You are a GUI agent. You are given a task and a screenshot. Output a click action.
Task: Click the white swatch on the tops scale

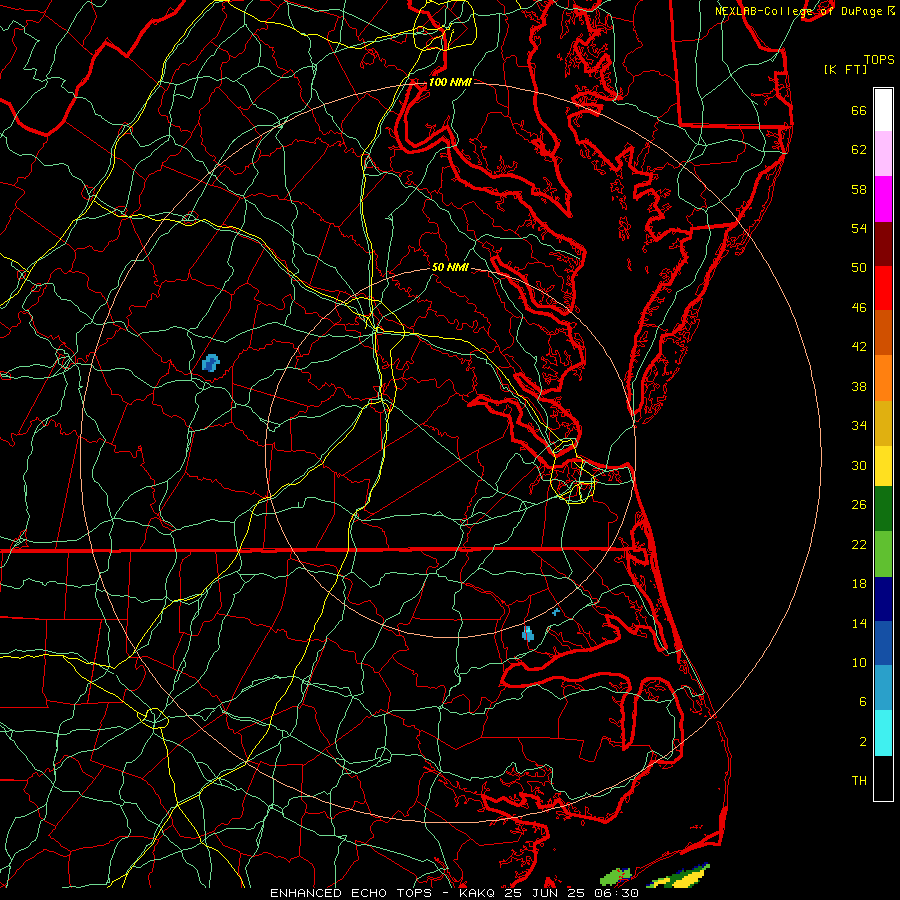883,110
